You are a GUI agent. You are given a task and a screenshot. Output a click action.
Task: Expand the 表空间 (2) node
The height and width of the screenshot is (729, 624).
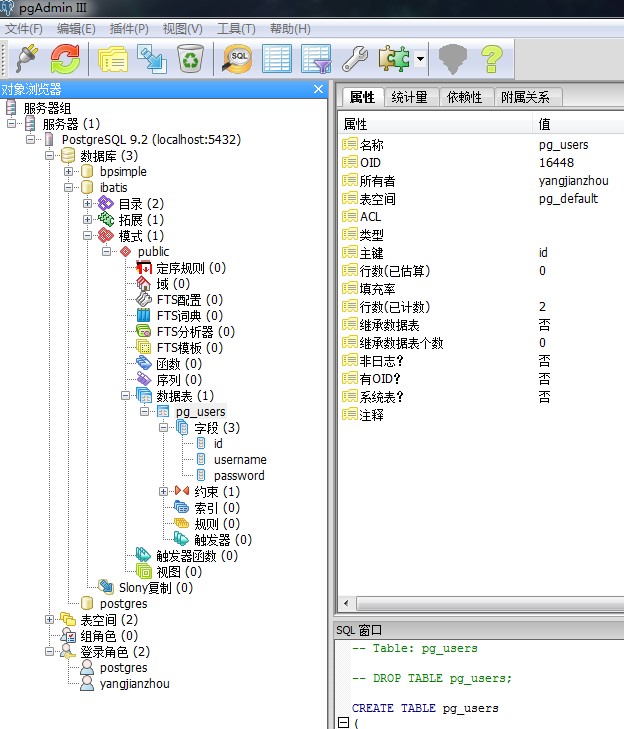[50, 619]
